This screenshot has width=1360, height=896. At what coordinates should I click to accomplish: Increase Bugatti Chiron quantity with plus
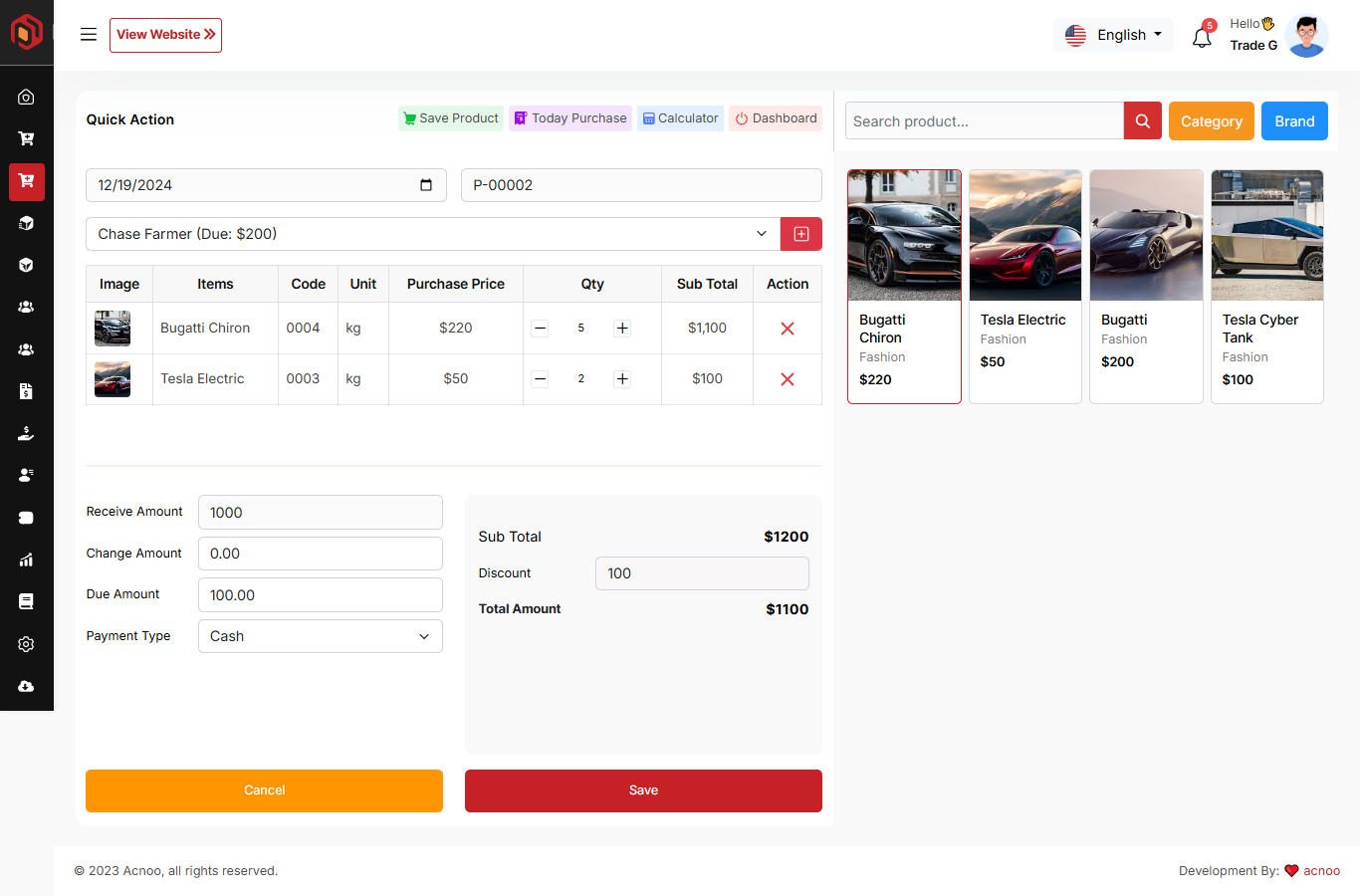(622, 329)
